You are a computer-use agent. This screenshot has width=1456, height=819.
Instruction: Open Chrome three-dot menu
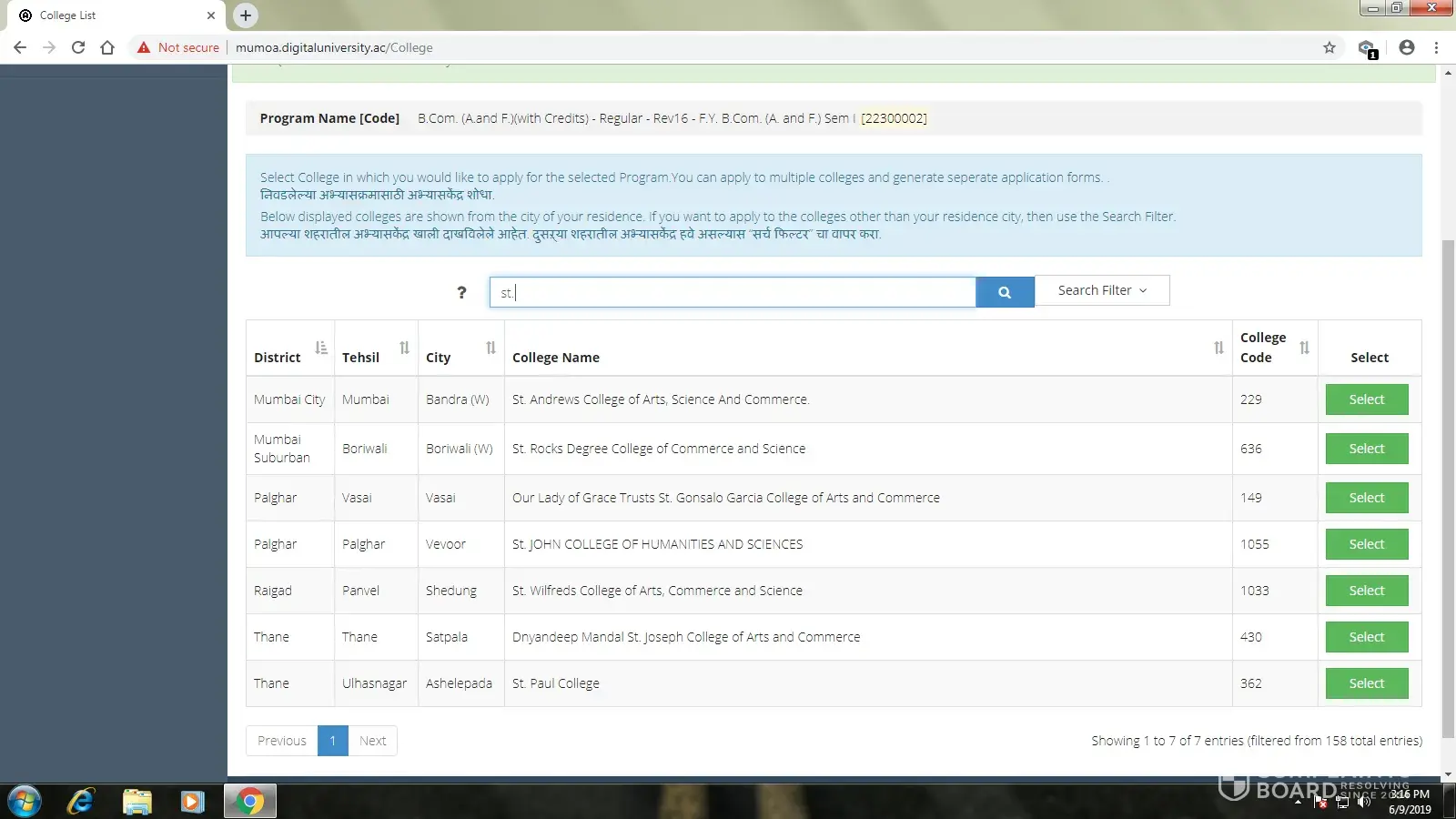tap(1436, 47)
